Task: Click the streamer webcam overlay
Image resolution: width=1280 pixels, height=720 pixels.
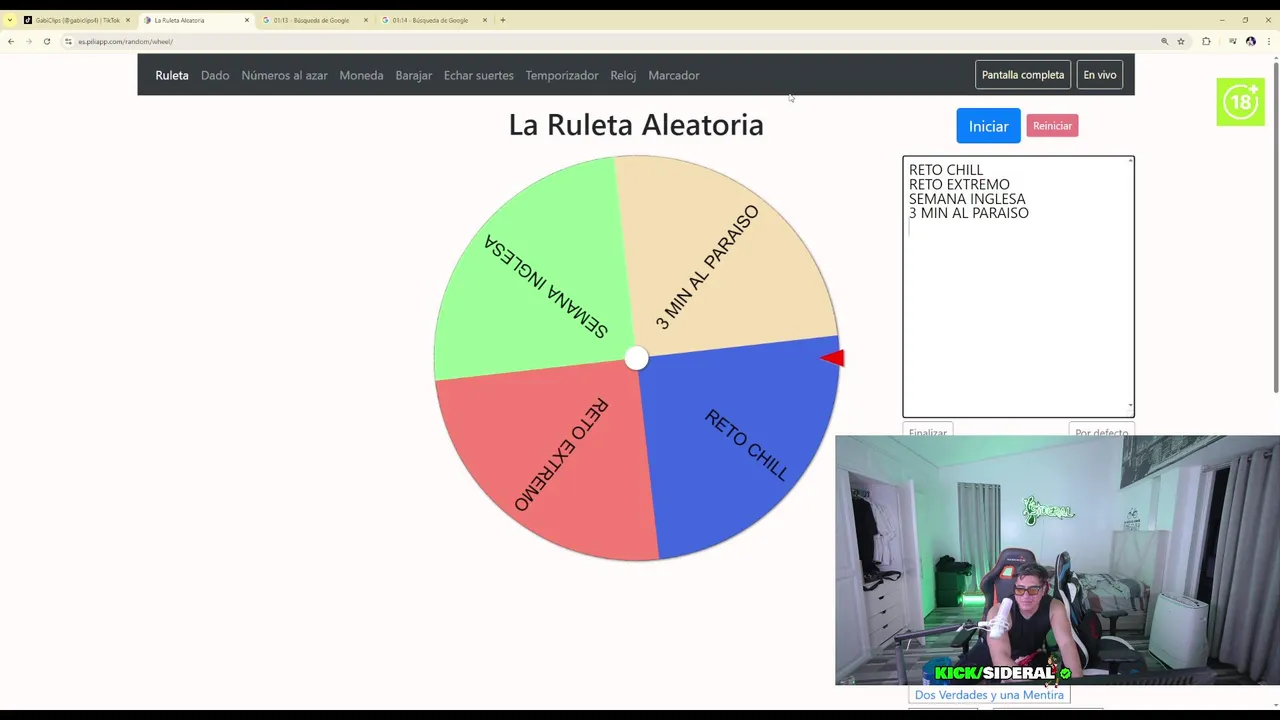Action: coord(1057,560)
